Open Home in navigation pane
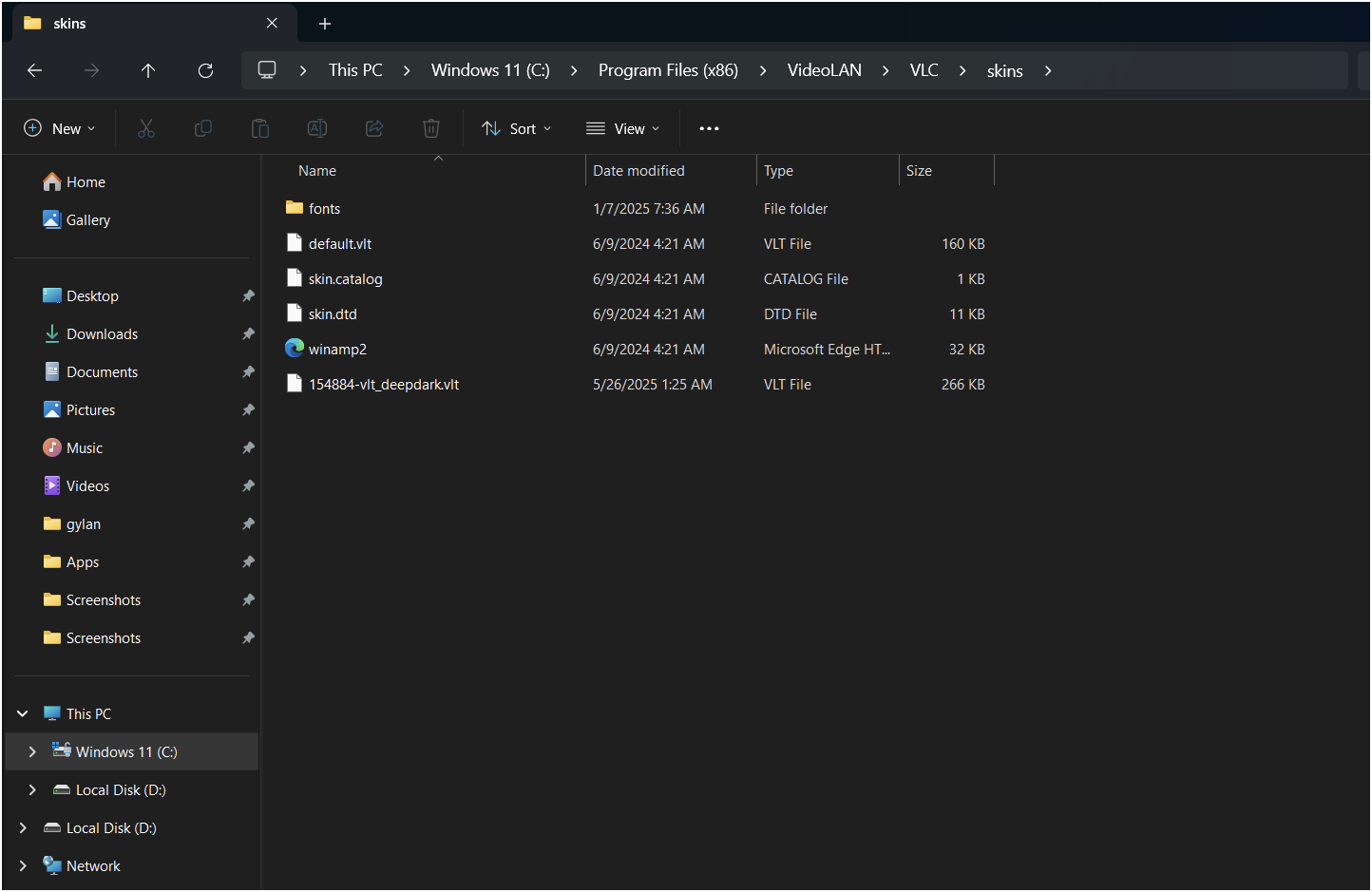This screenshot has height=892, width=1372. point(86,181)
